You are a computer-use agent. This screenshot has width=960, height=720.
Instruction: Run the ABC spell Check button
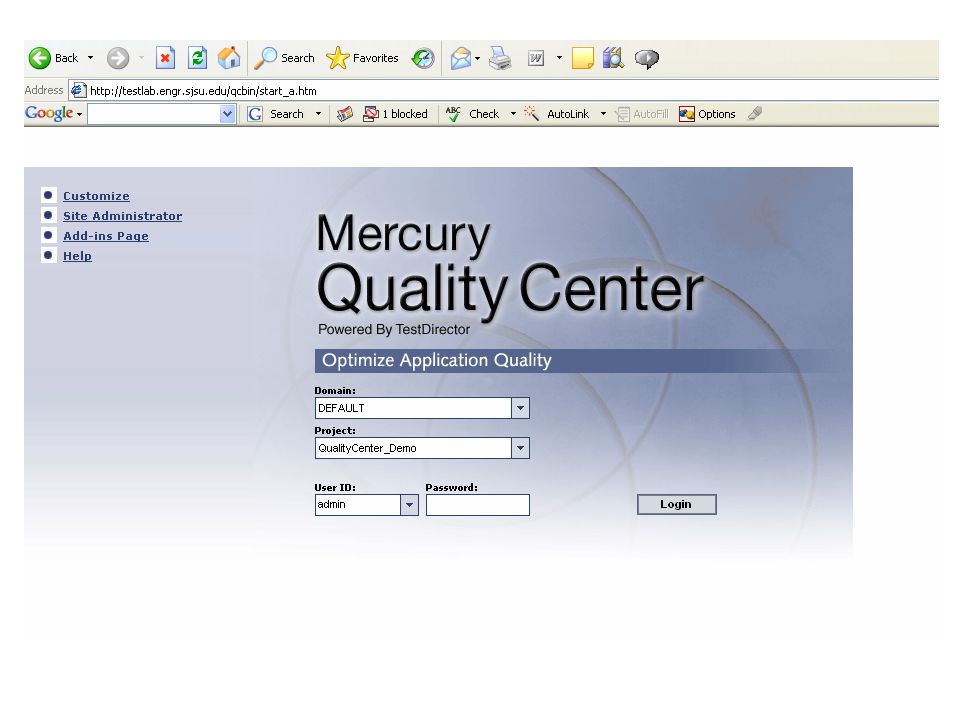[473, 114]
